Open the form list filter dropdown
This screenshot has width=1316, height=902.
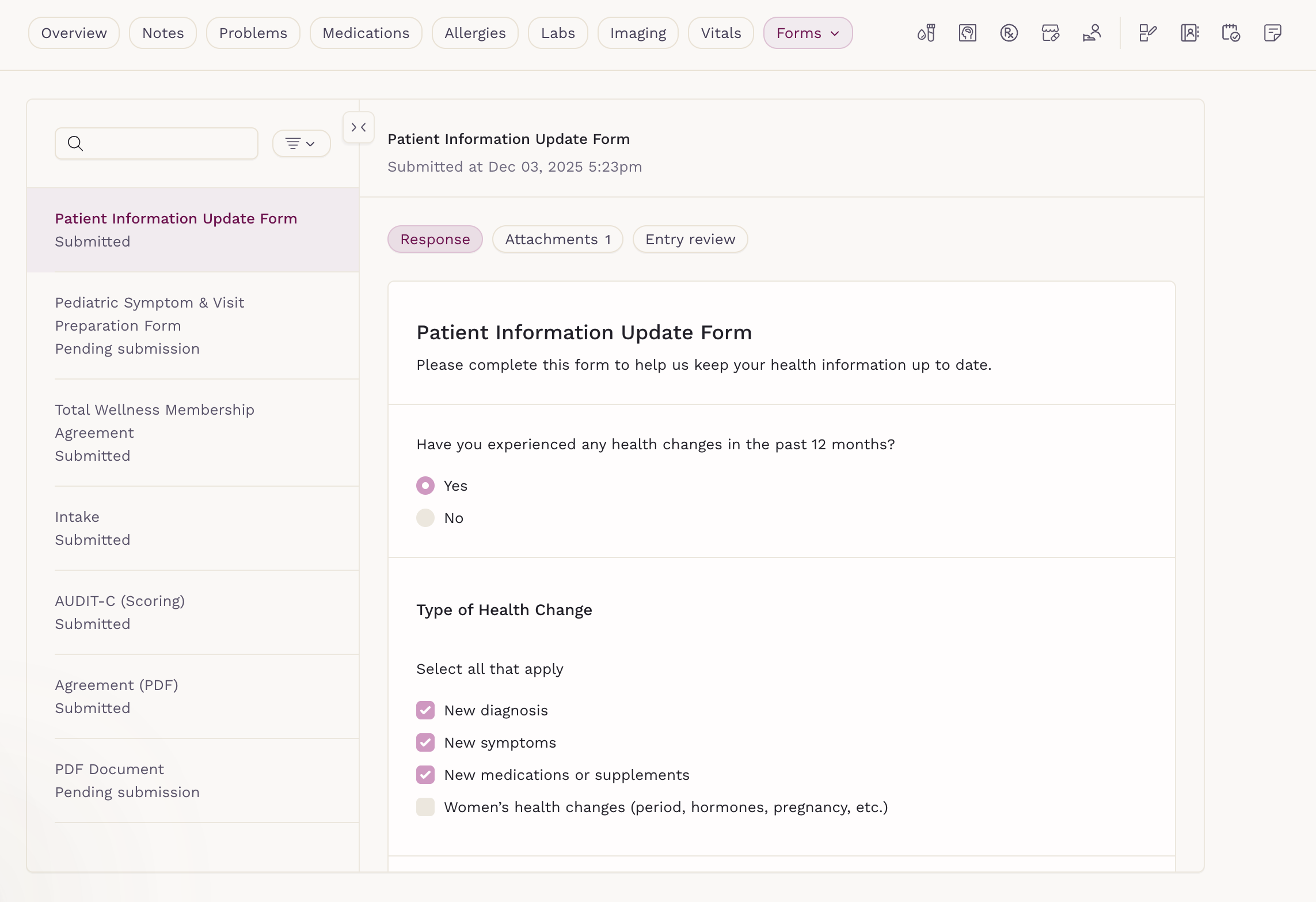tap(301, 143)
